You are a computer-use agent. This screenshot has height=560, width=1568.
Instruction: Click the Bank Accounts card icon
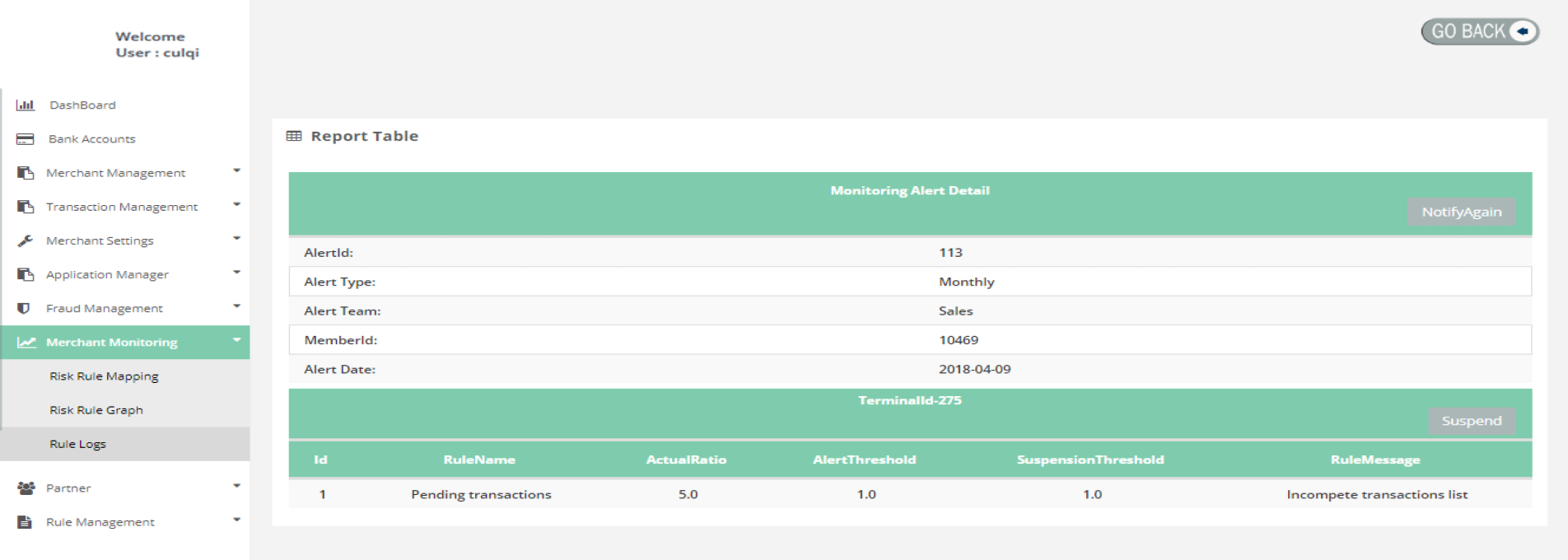26,139
